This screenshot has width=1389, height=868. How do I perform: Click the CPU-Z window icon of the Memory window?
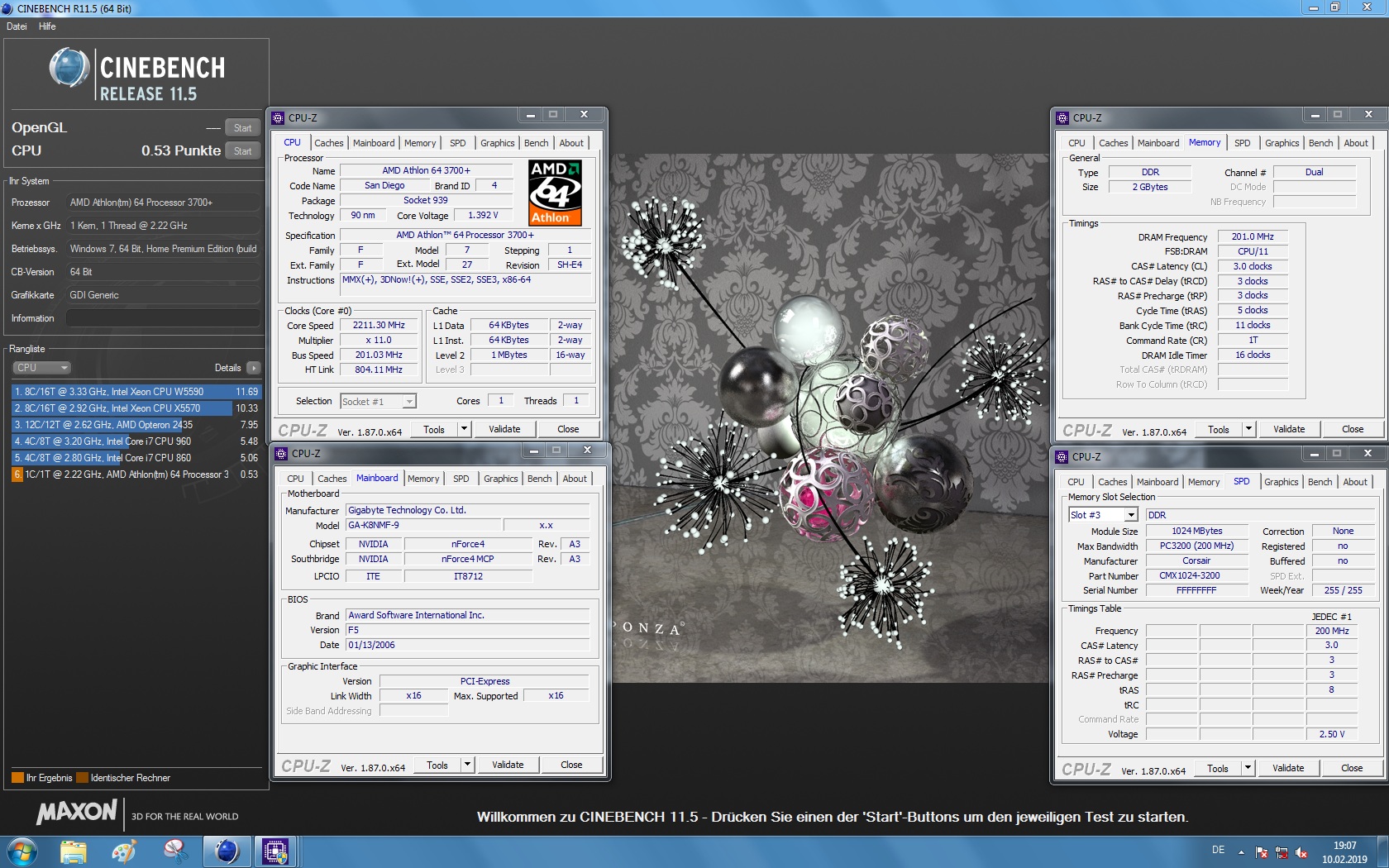(1063, 117)
